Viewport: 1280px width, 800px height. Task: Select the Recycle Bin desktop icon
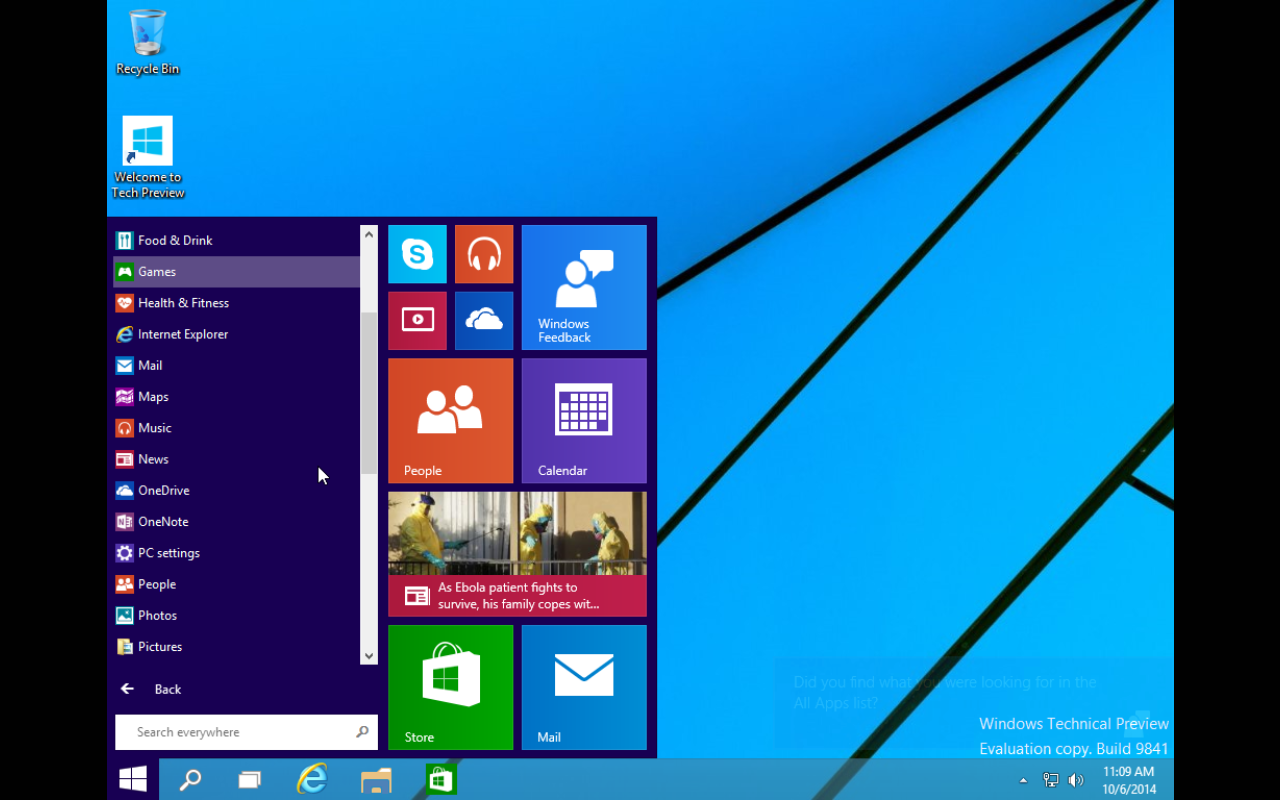(x=147, y=42)
